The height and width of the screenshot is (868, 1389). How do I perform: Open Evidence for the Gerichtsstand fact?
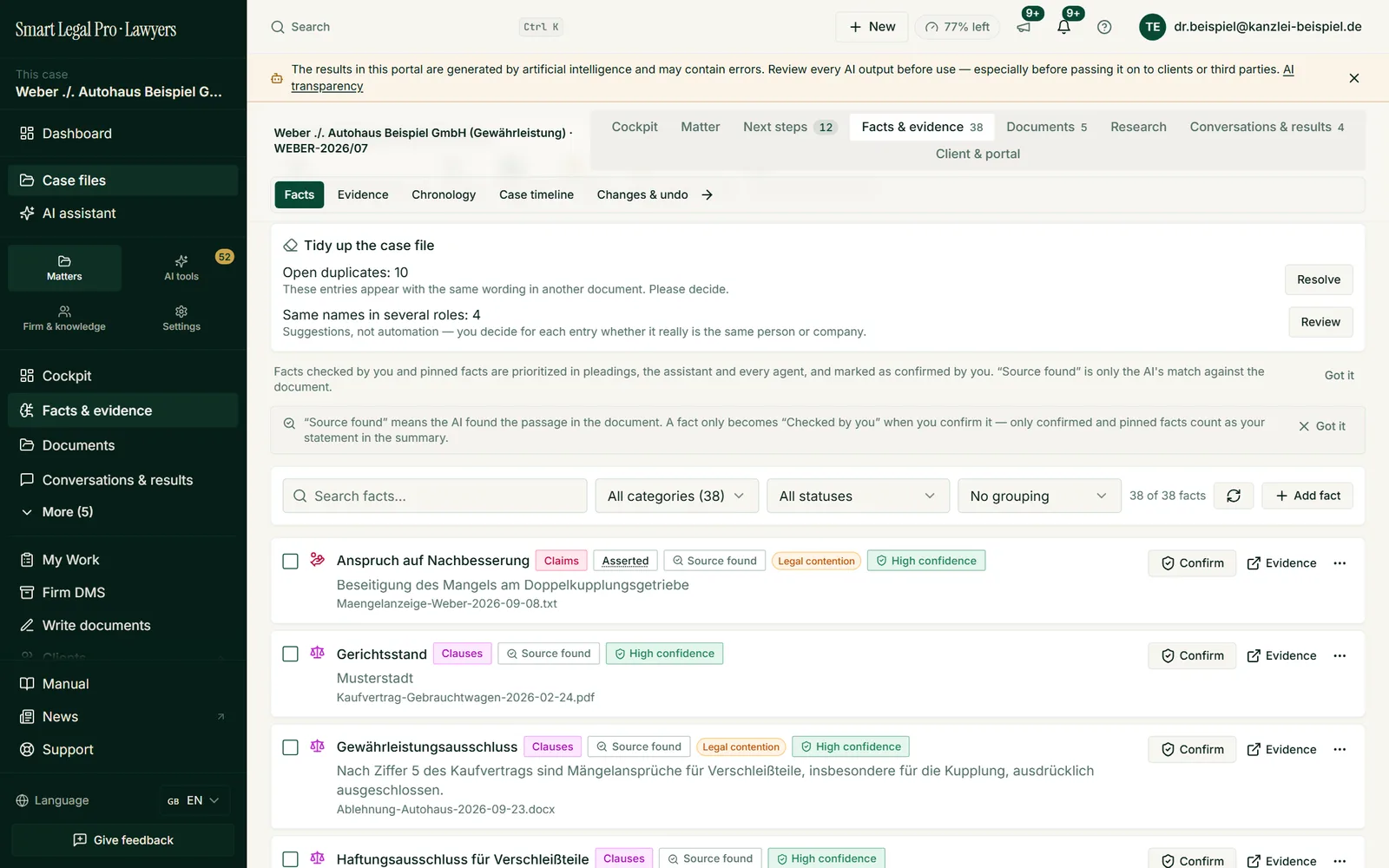[1281, 656]
